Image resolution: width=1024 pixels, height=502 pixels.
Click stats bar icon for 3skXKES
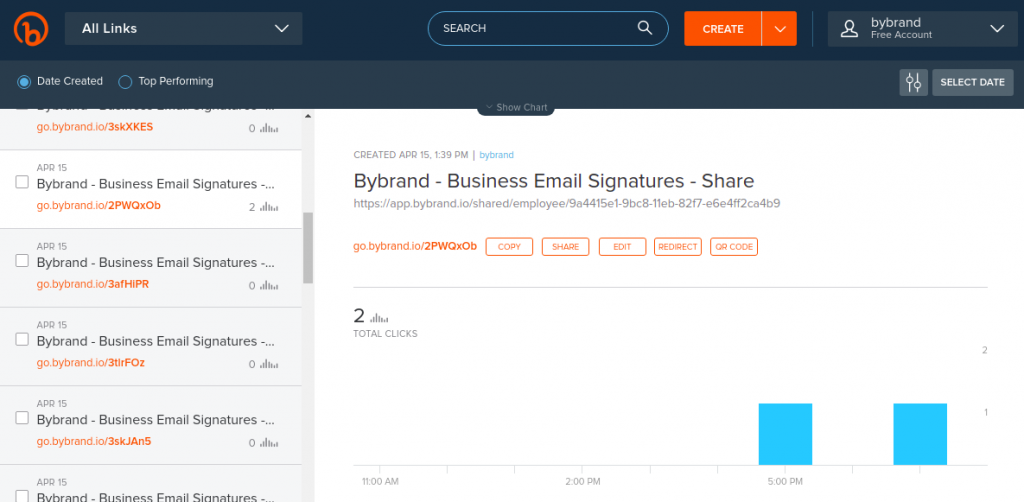(x=269, y=129)
